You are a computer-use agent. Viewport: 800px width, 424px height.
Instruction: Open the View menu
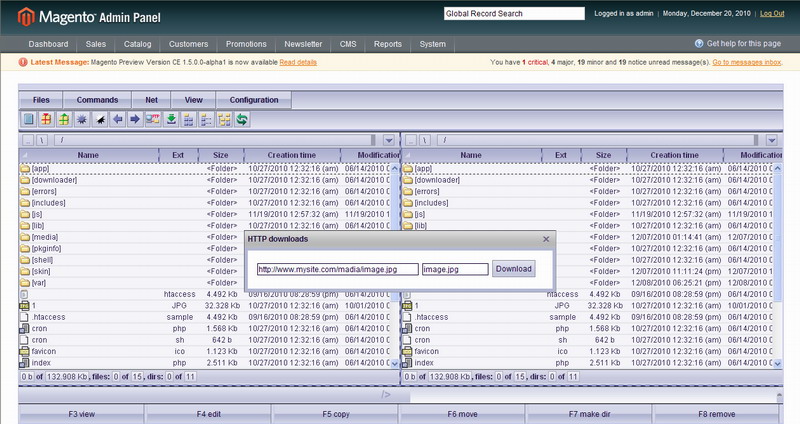[193, 100]
